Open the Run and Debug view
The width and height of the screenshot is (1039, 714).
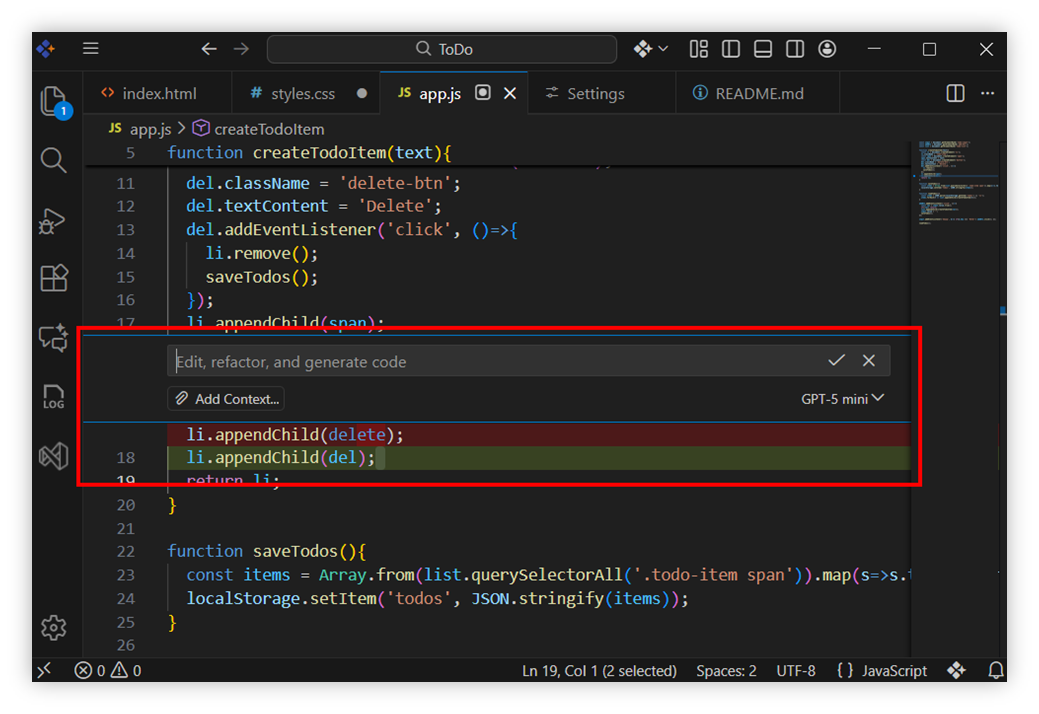point(53,221)
